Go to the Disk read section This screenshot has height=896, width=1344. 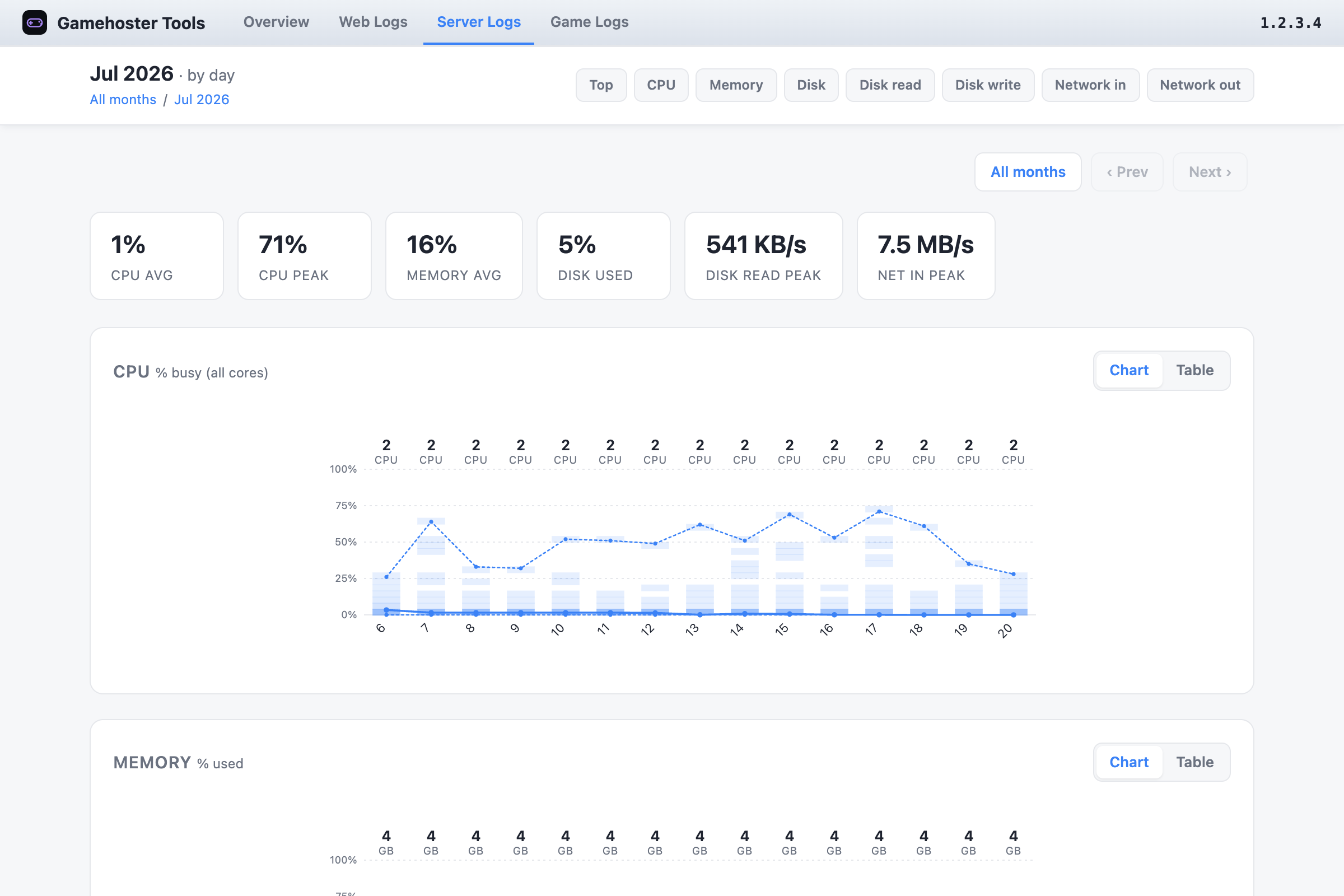click(890, 85)
